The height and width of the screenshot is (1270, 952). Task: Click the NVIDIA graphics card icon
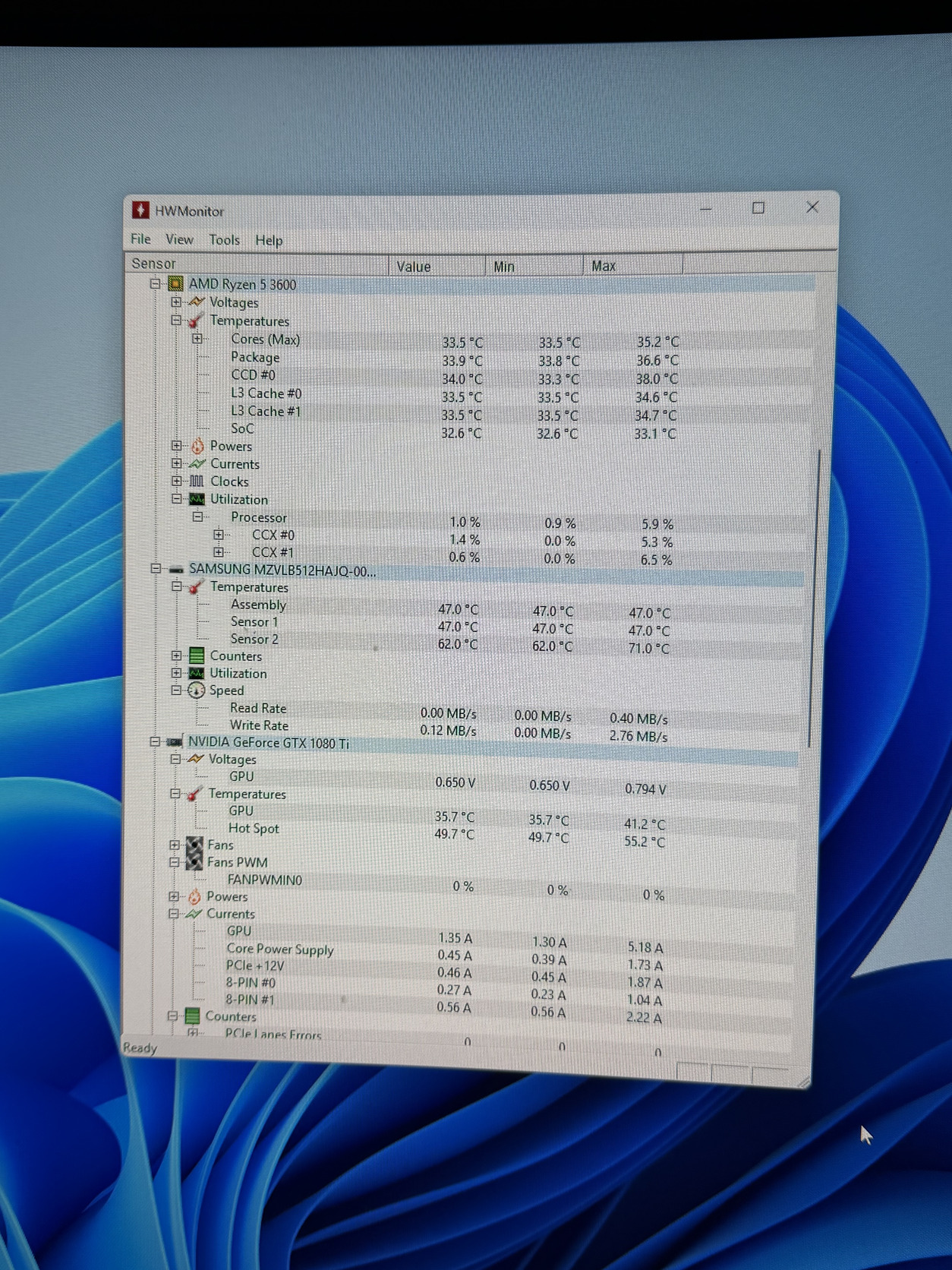click(175, 742)
